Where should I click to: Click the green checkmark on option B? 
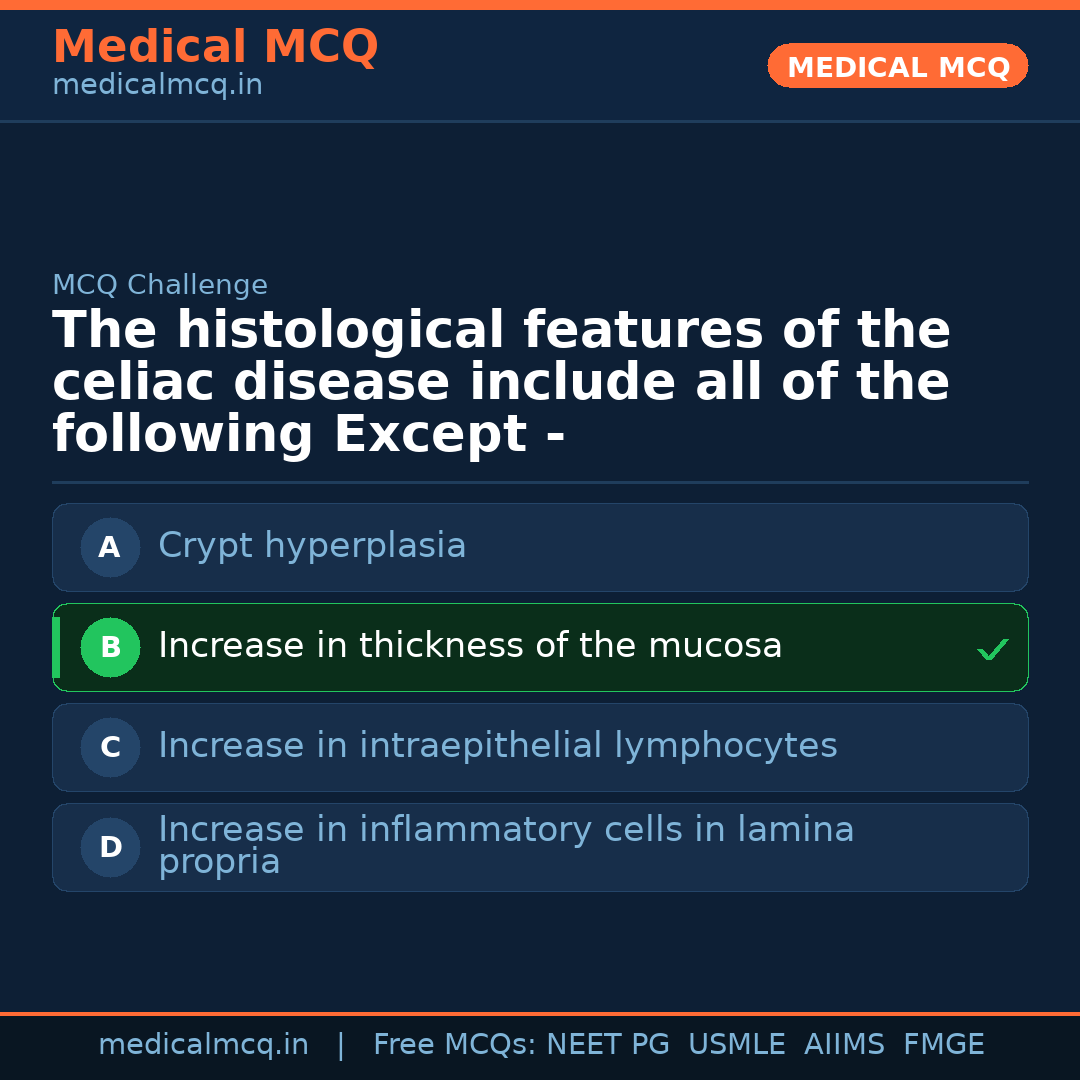coord(992,650)
